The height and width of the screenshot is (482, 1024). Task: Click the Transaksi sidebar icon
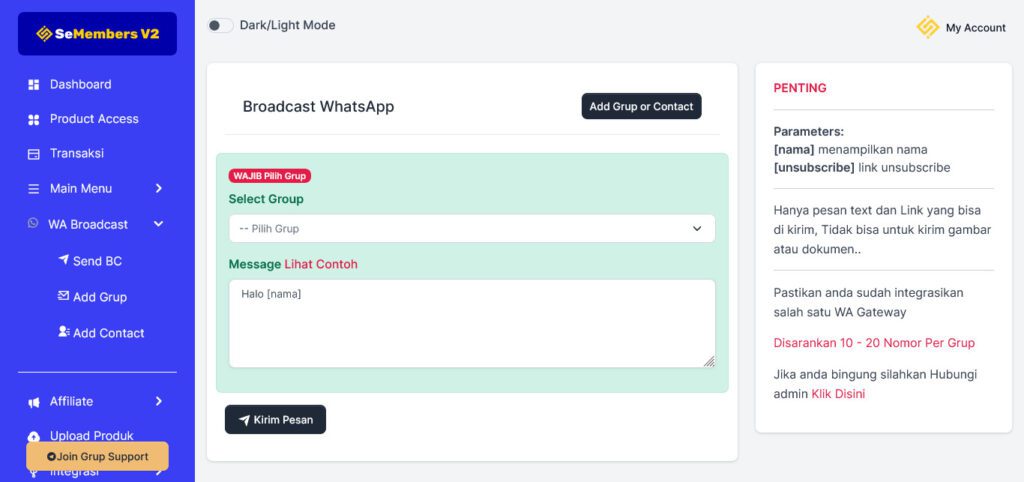tap(33, 154)
